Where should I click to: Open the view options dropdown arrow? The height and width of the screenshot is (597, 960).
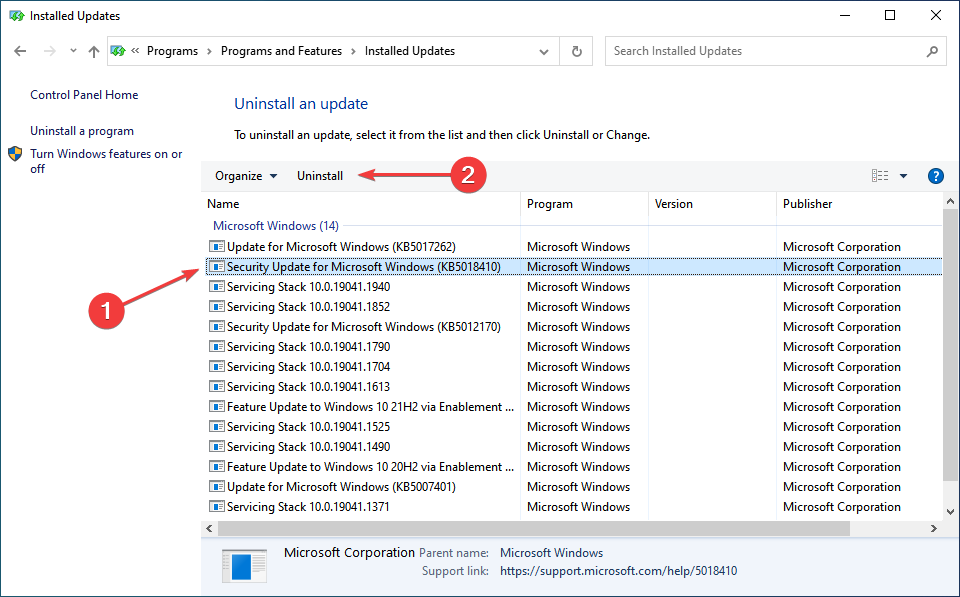901,175
